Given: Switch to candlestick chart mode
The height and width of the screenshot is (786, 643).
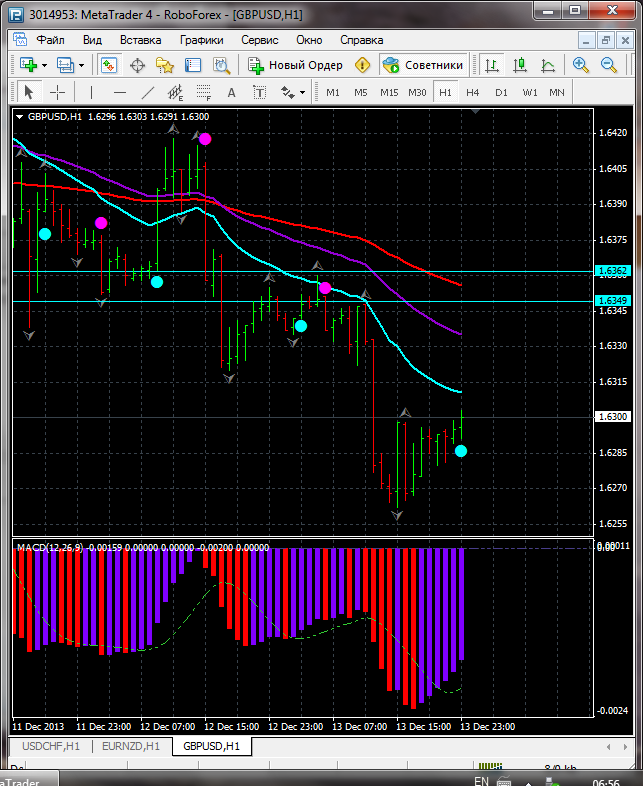Looking at the screenshot, I should [x=520, y=65].
